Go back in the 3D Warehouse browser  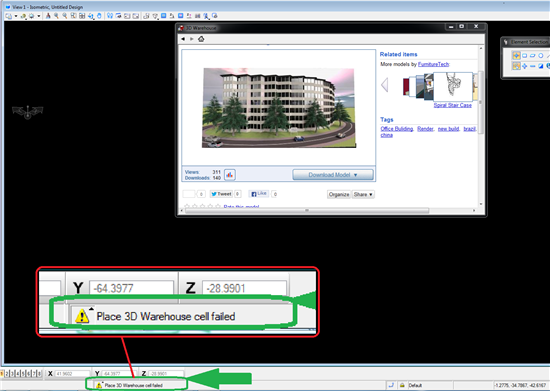tap(183, 39)
